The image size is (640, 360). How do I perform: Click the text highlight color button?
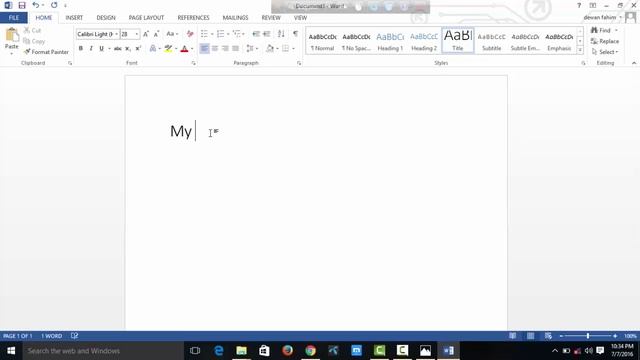[x=168, y=49]
